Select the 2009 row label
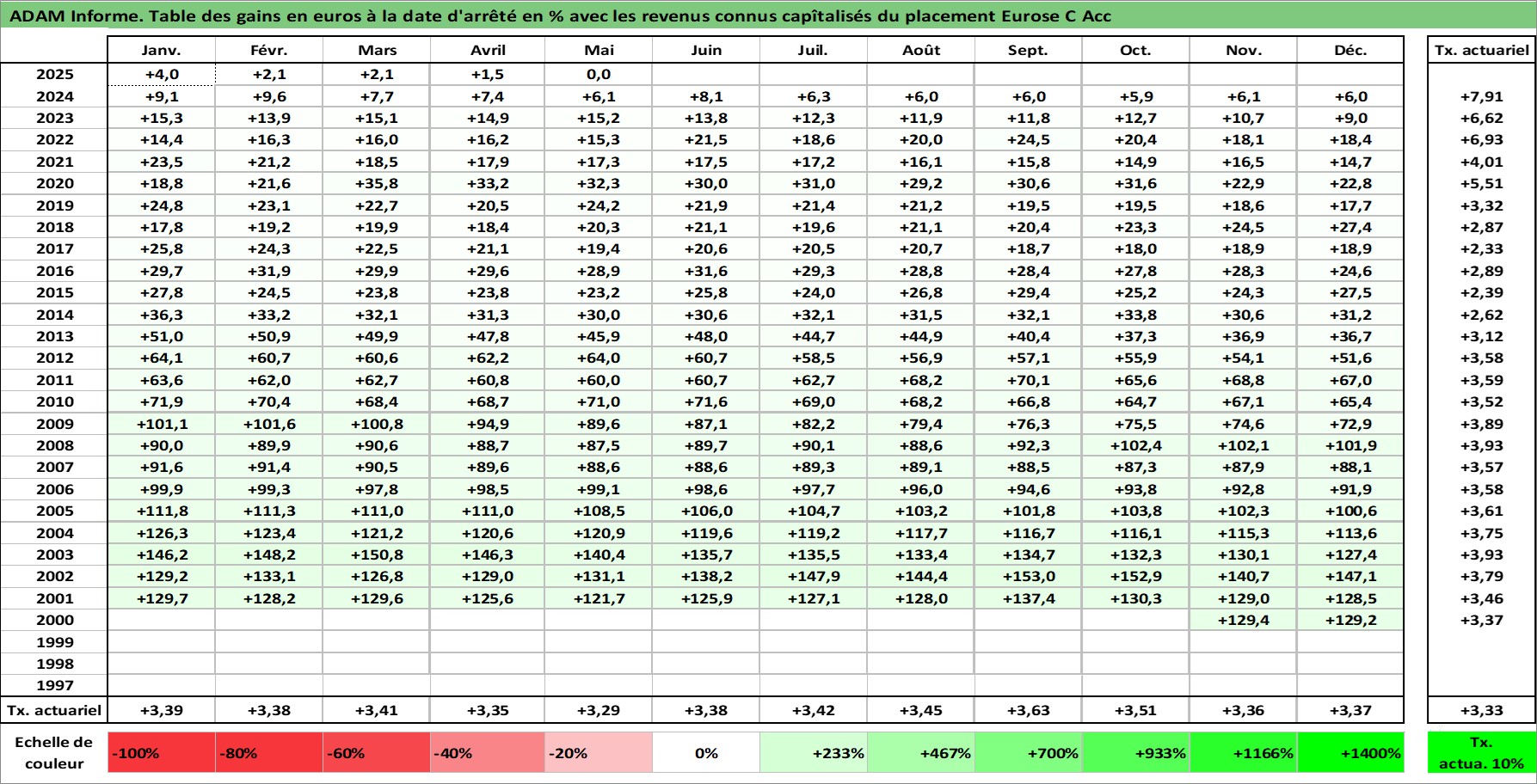The image size is (1537, 784). (54, 424)
